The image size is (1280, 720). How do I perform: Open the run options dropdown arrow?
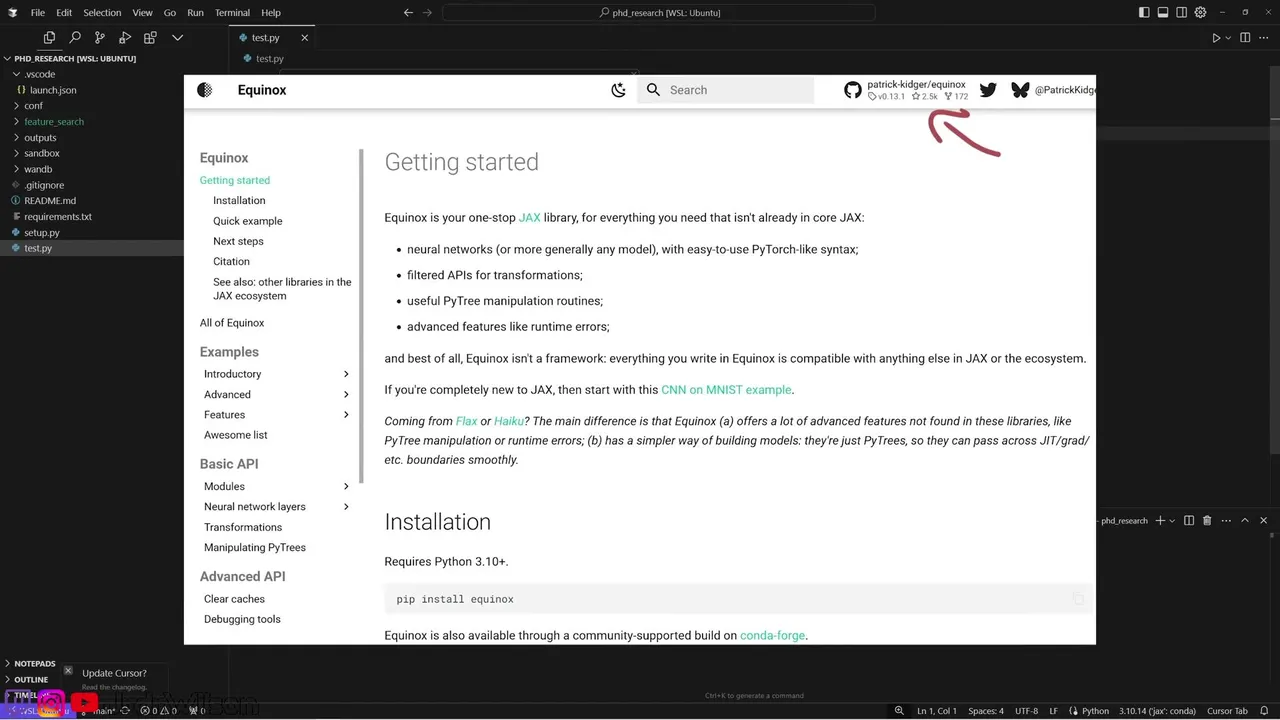(x=1228, y=38)
